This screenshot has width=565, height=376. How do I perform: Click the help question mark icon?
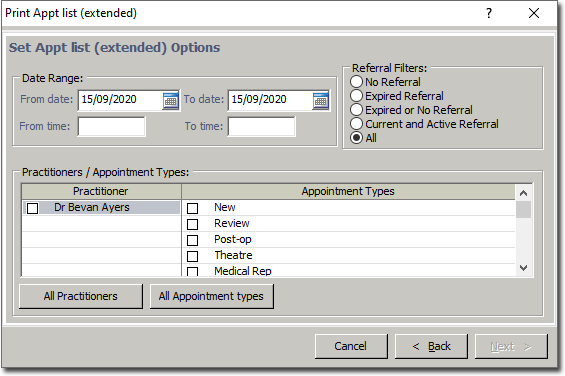point(489,13)
